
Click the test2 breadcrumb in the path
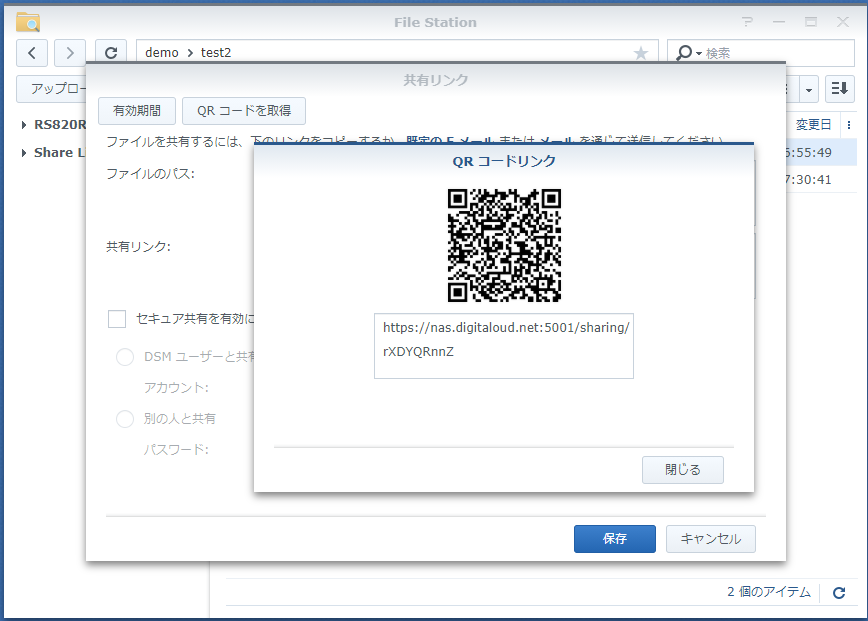click(x=216, y=53)
